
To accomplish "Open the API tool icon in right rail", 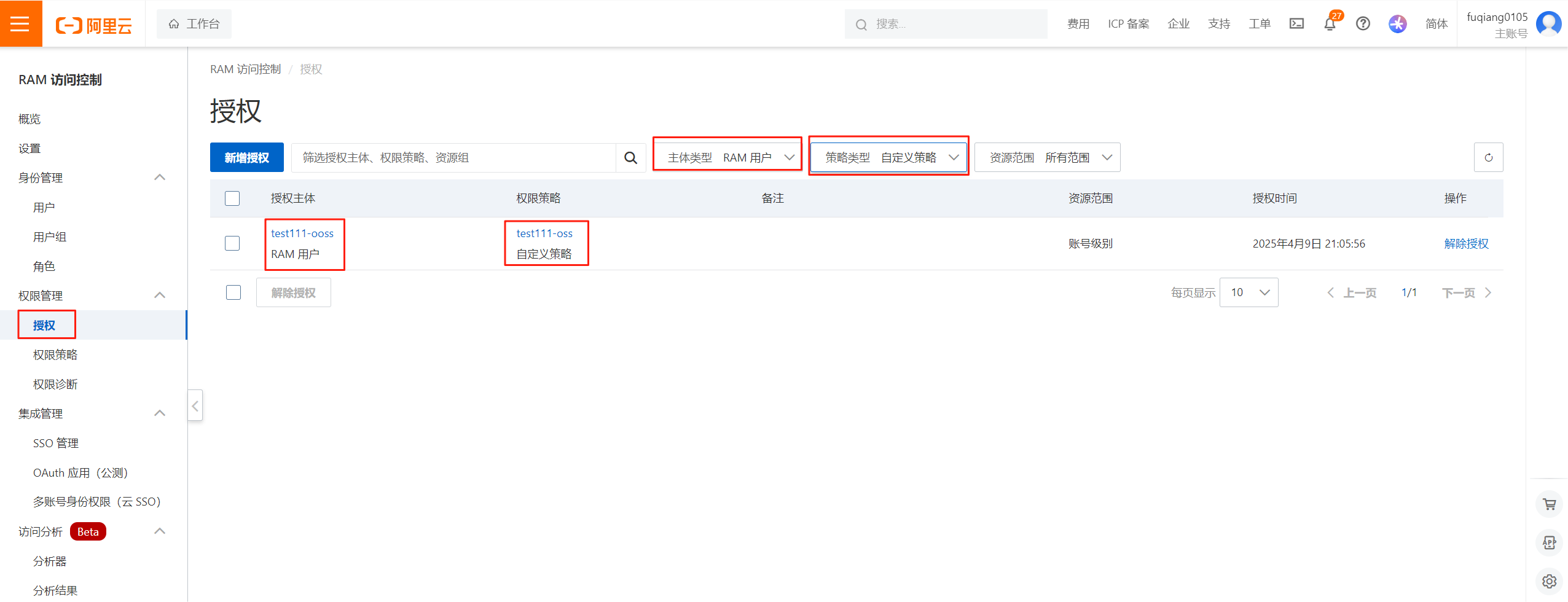I will coord(1550,542).
